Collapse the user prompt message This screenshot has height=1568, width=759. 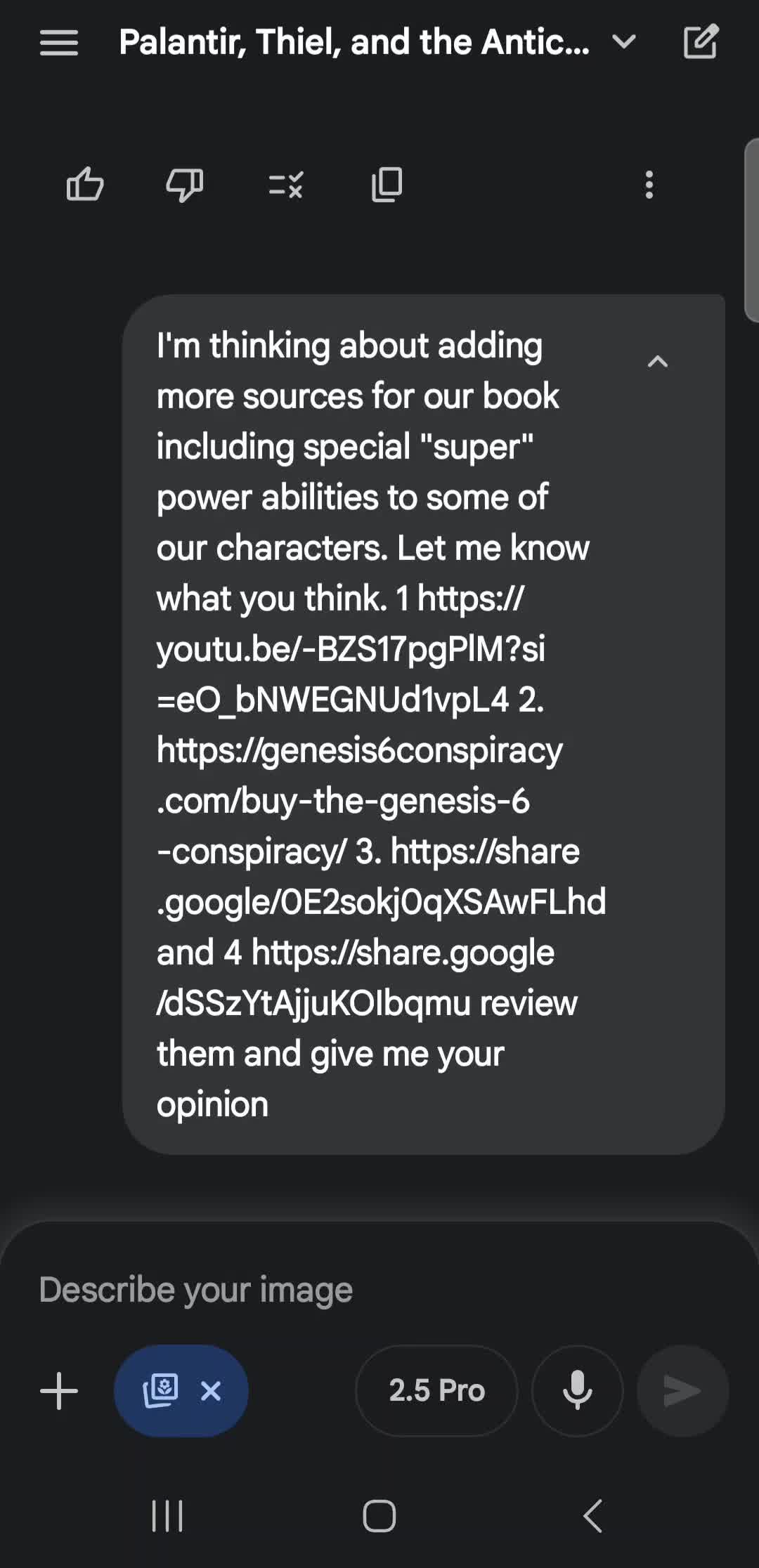click(x=658, y=362)
